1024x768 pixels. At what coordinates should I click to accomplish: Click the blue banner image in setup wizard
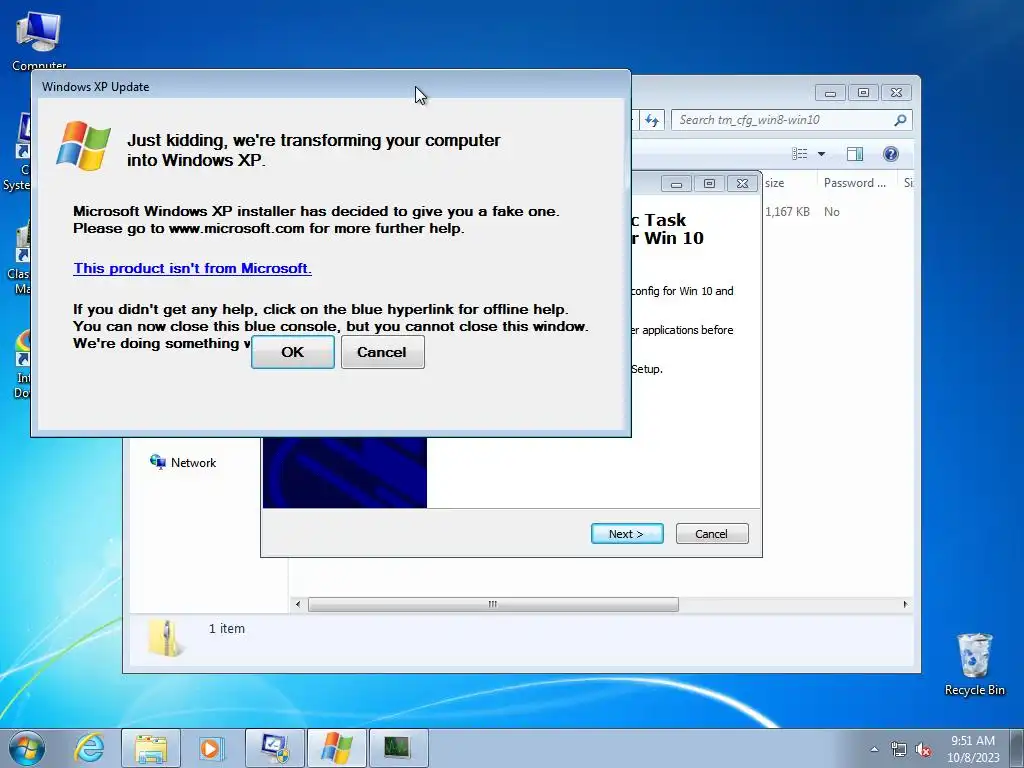pos(345,472)
